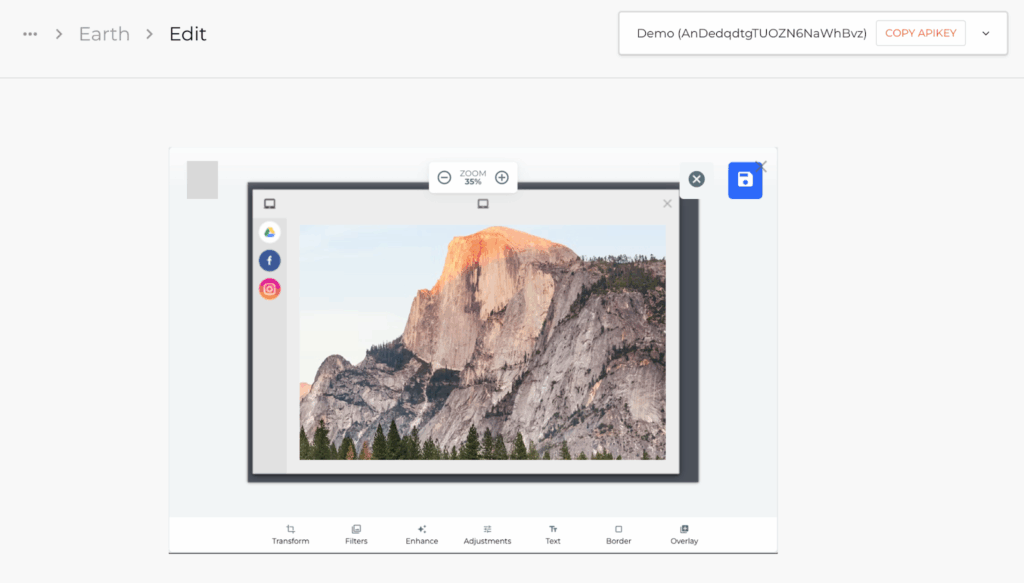
Task: Click the small X inside the picker image
Action: pyautogui.click(x=667, y=204)
